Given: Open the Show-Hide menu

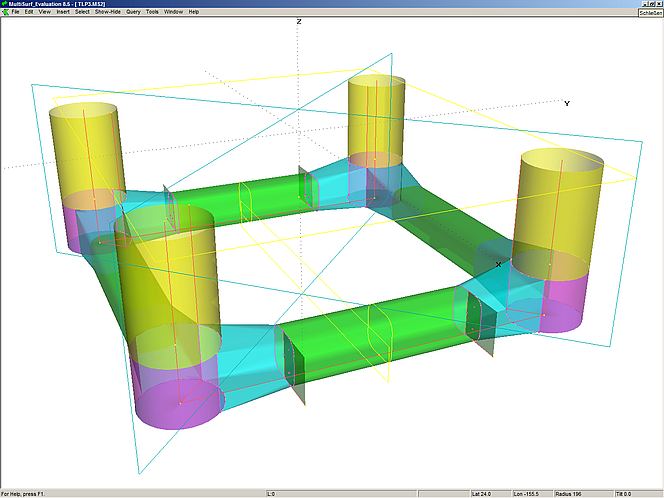Looking at the screenshot, I should click(x=108, y=12).
